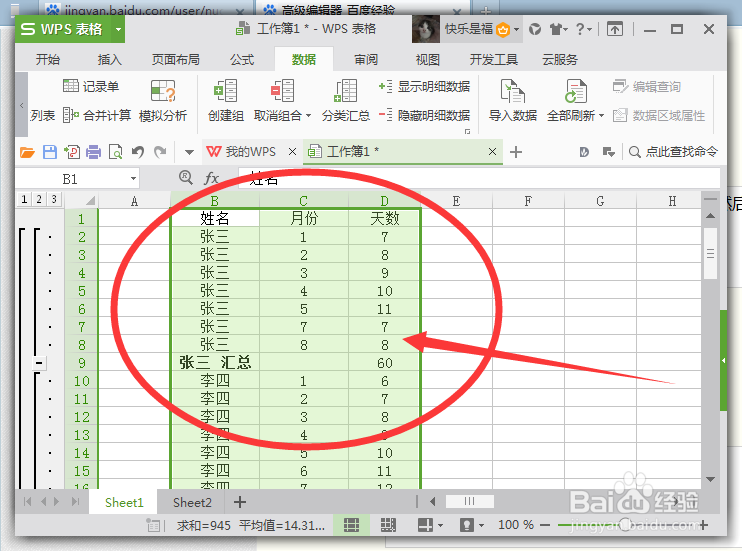Open the quick access toolbar customize arrow
The width and height of the screenshot is (742, 551).
189,152
